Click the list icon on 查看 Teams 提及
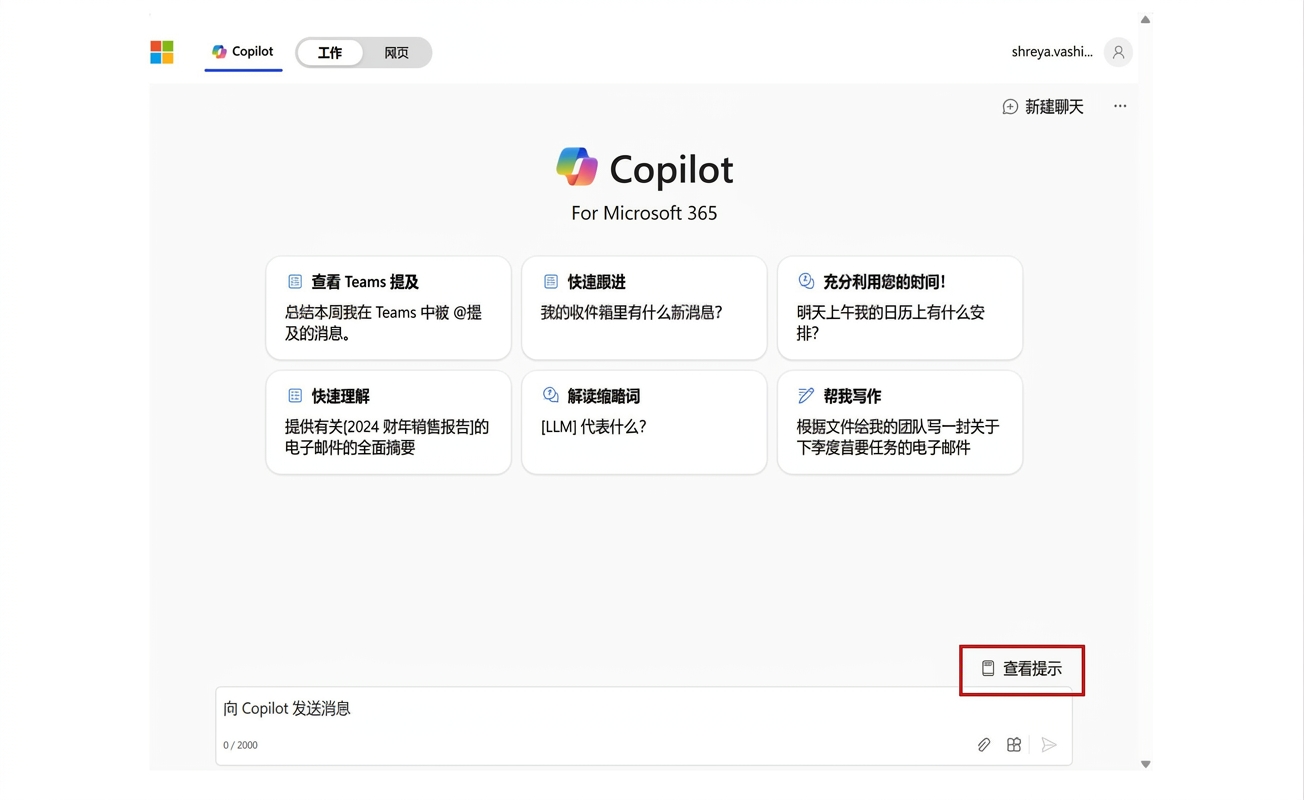Image resolution: width=1304 pixels, height=800 pixels. 295,282
